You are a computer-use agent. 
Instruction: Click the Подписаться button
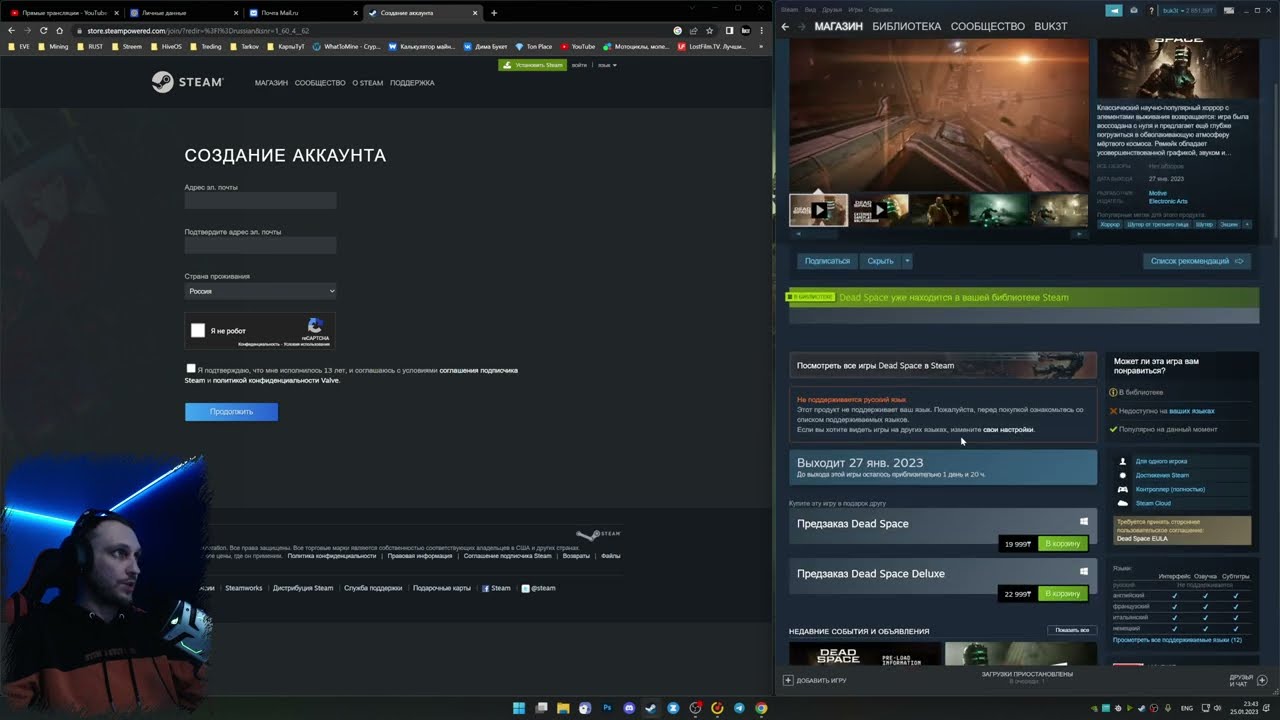(827, 261)
